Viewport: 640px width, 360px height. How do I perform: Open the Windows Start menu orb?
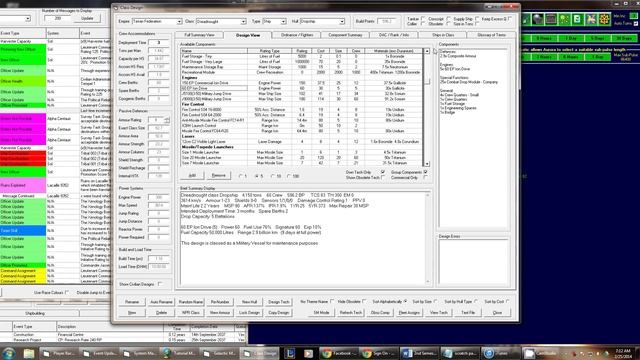click(9, 353)
